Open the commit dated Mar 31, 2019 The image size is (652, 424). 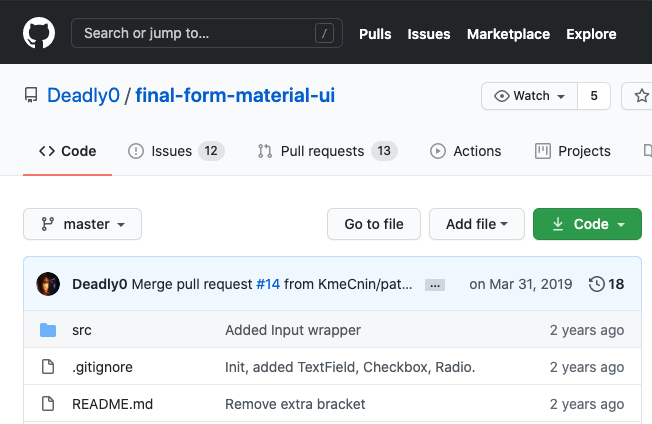(521, 284)
